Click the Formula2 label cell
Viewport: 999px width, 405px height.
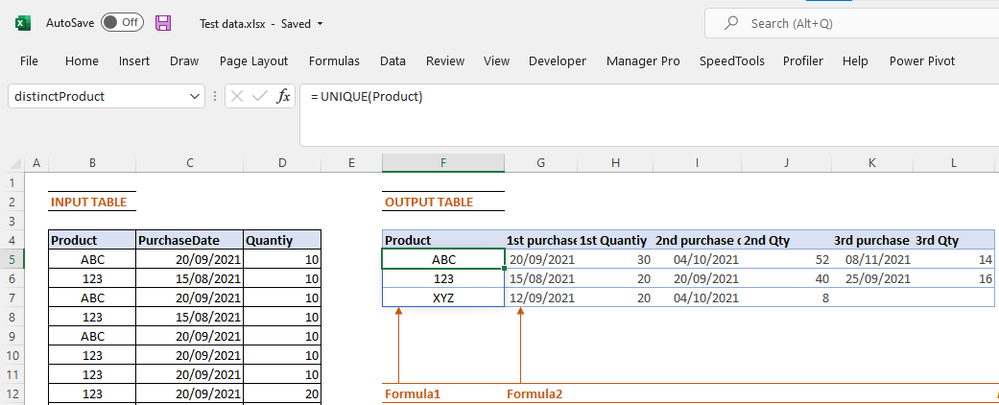pyautogui.click(x=541, y=394)
